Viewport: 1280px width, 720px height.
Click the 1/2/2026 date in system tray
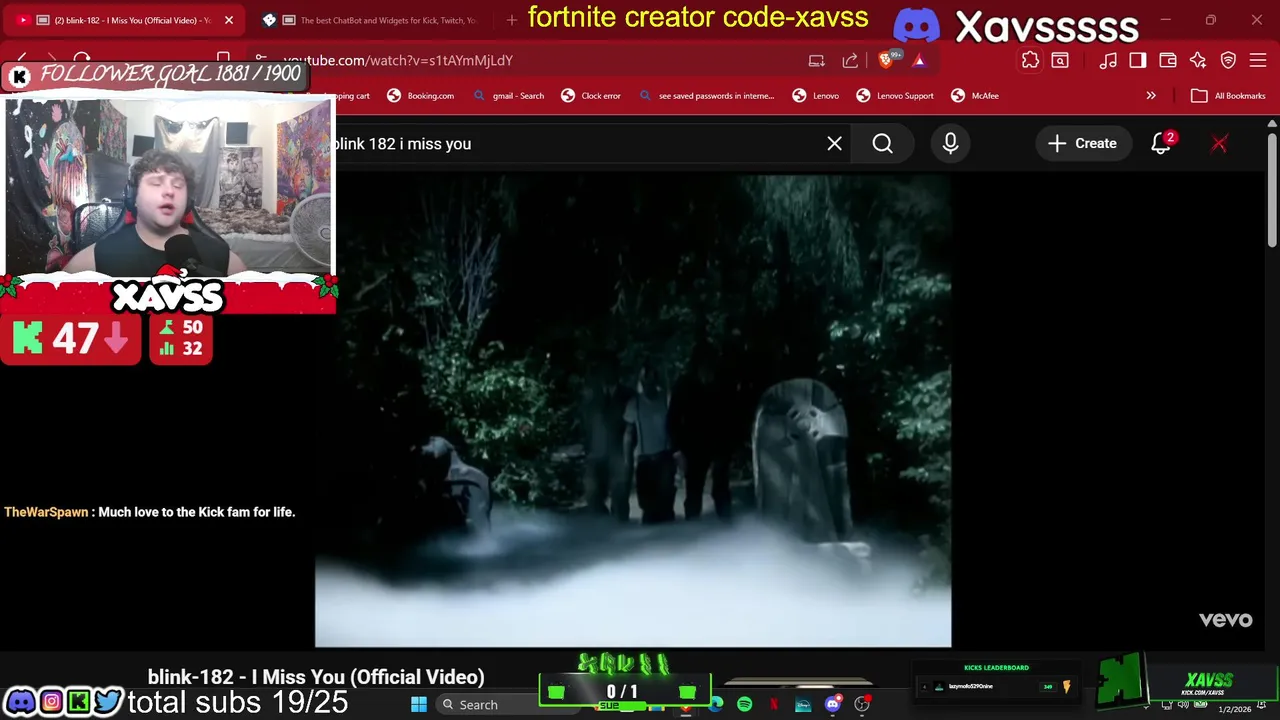tap(1234, 709)
